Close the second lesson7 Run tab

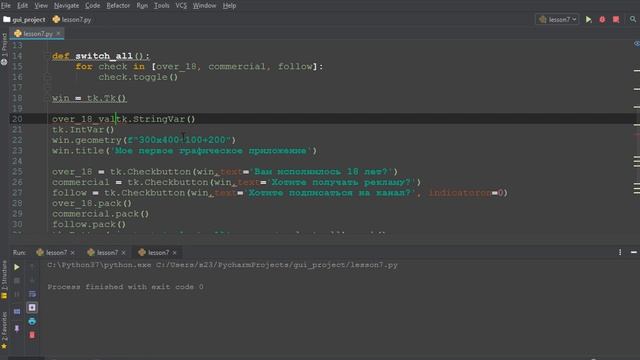coord(124,253)
